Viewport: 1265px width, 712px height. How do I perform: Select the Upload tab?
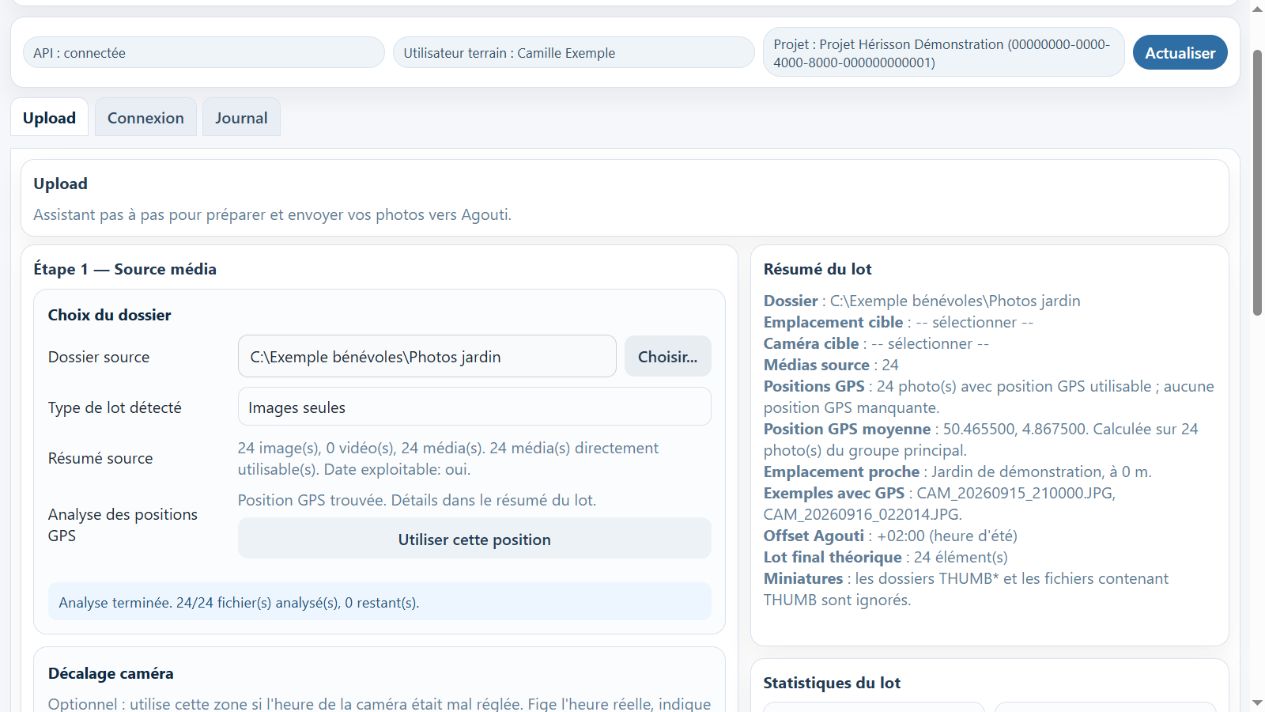coord(49,118)
